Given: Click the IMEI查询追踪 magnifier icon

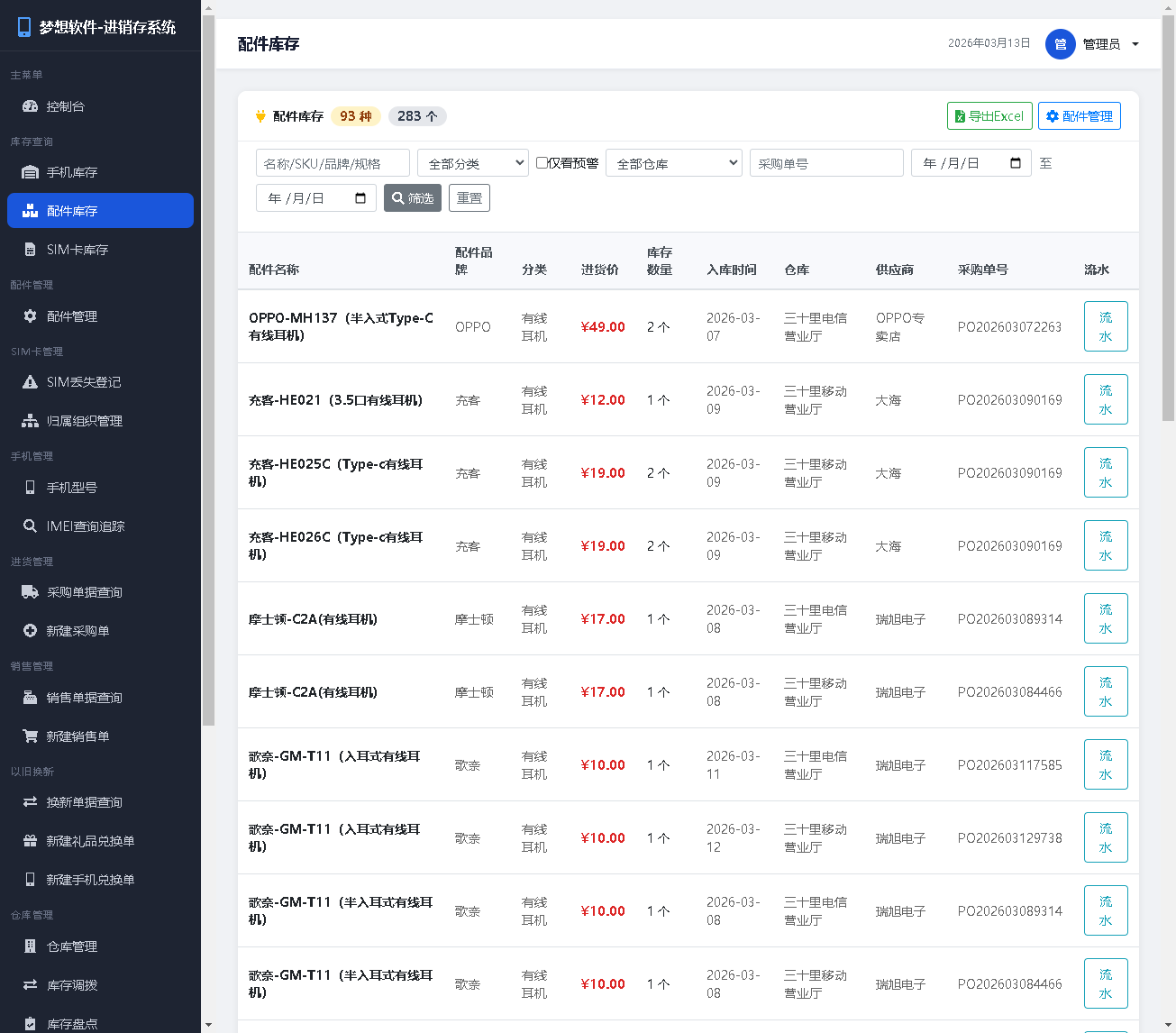Looking at the screenshot, I should (x=30, y=526).
